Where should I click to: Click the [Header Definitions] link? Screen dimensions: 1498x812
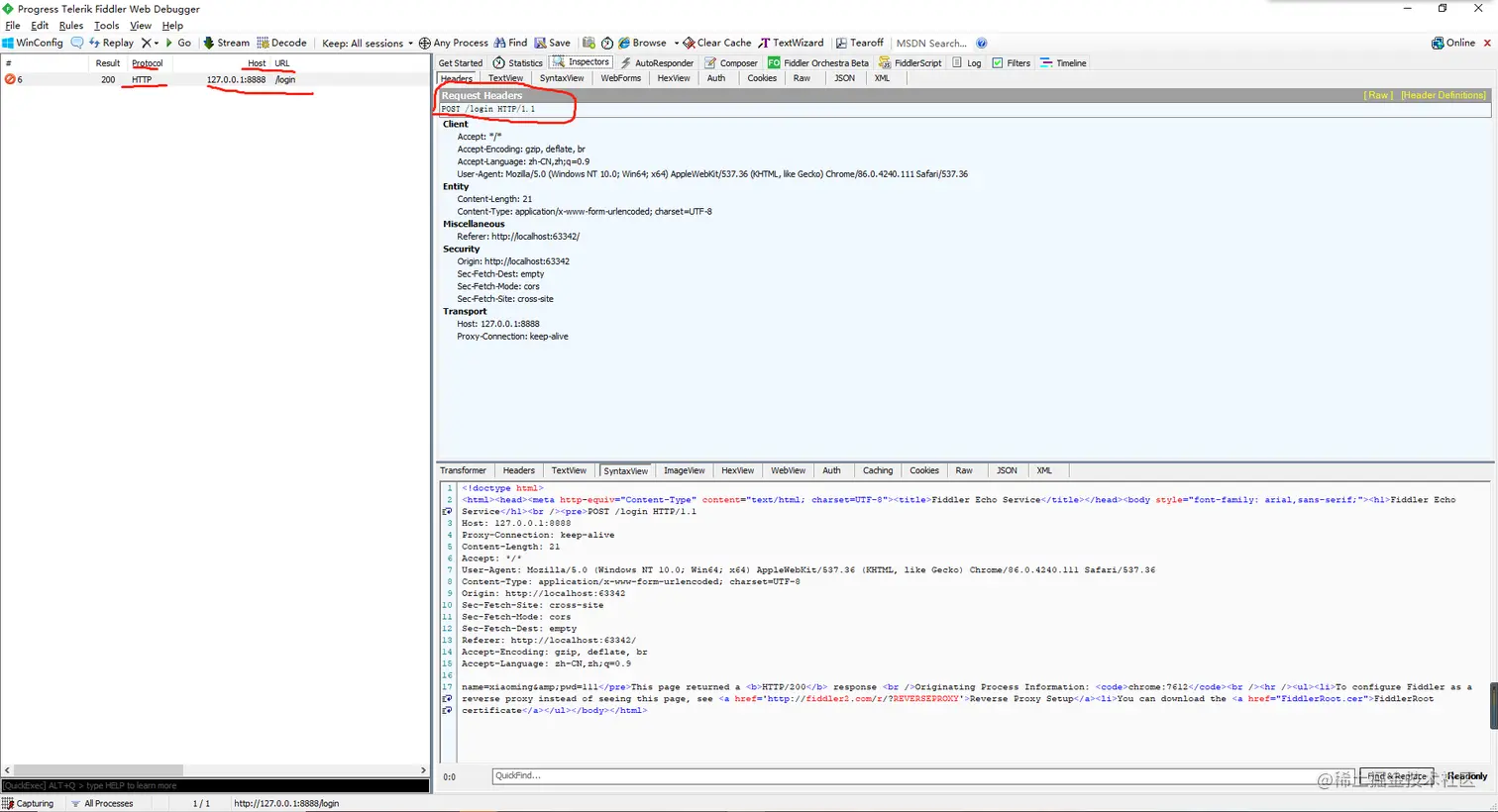[x=1444, y=95]
